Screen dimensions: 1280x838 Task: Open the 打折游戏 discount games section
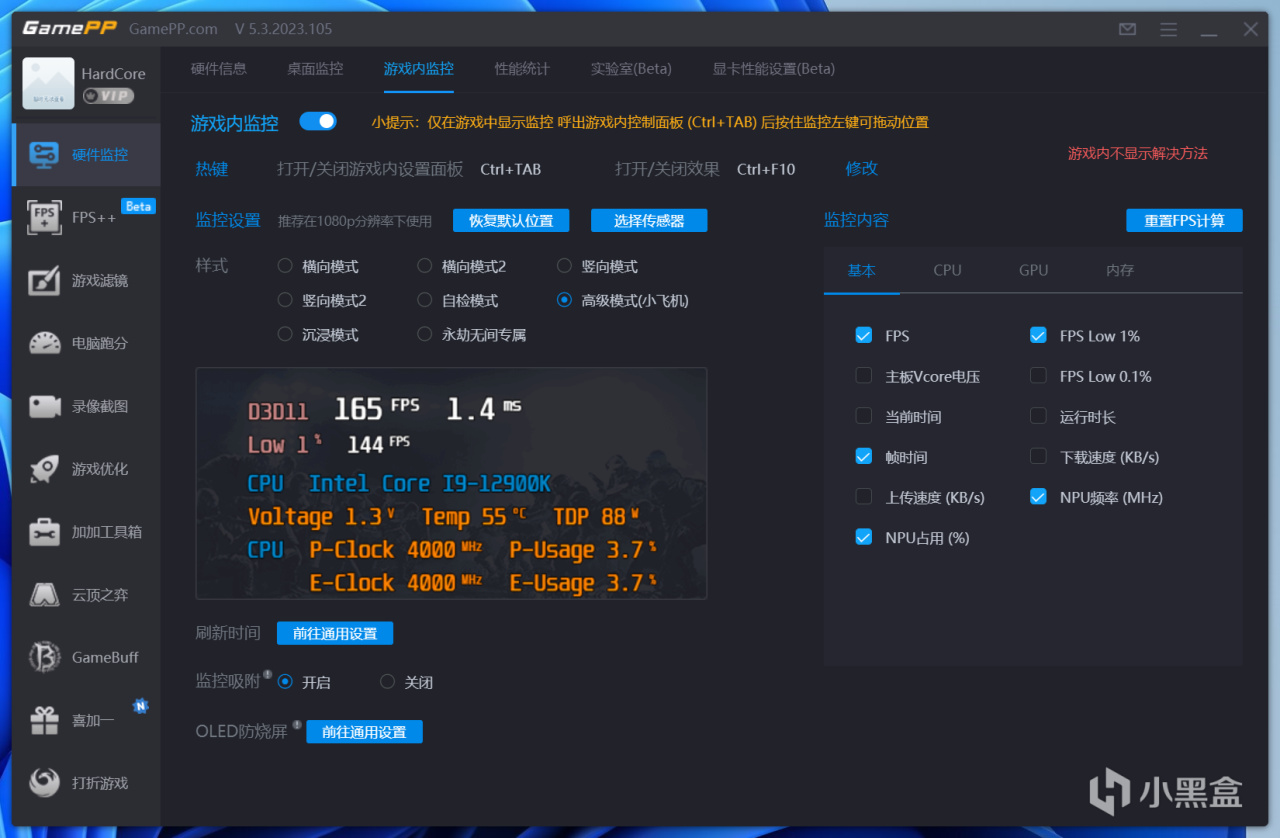point(86,783)
